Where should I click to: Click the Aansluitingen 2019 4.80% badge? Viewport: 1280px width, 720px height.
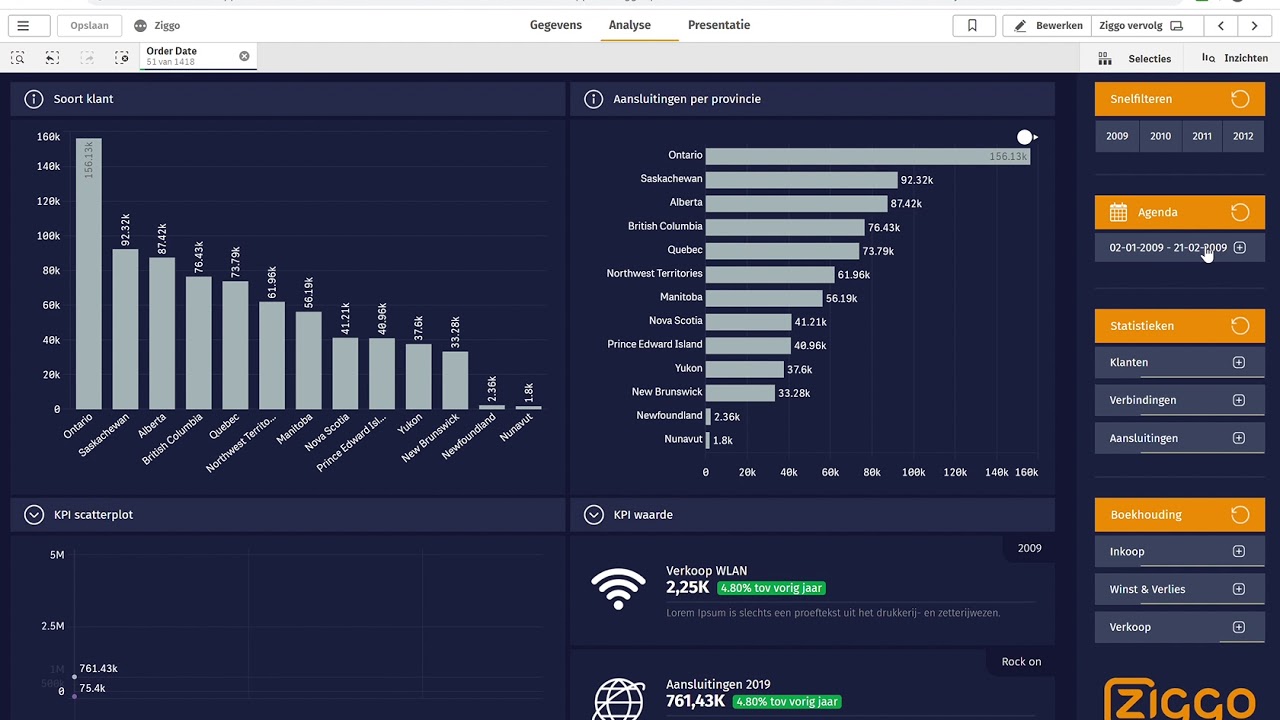[787, 702]
